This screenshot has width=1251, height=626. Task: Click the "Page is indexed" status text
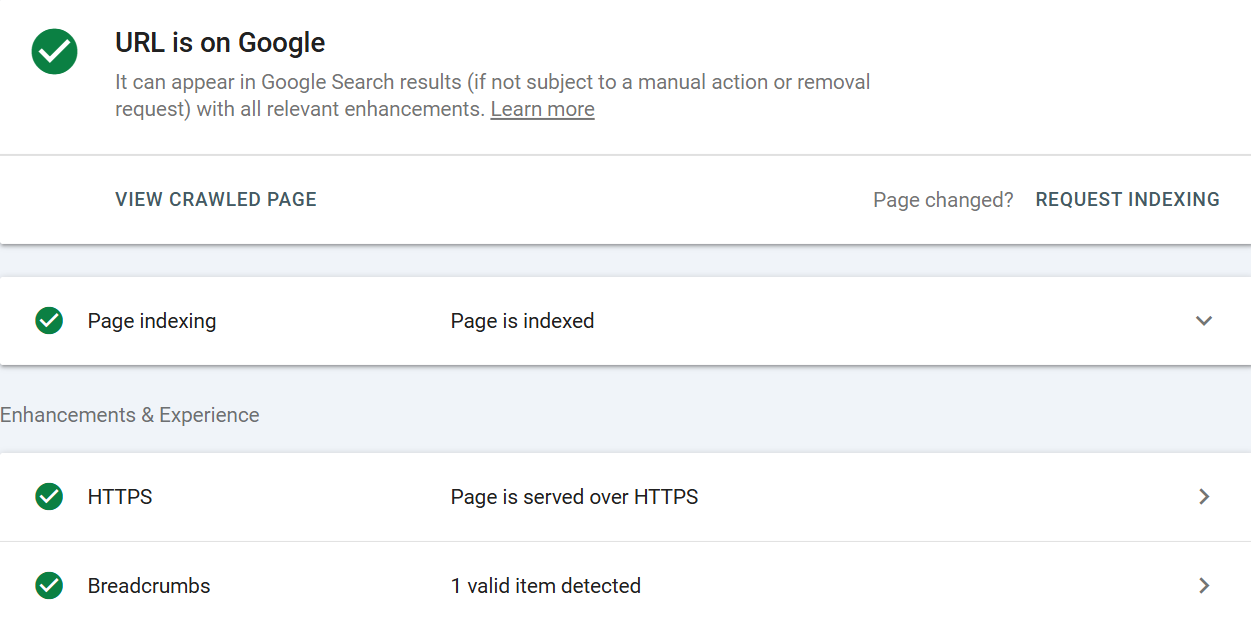522,321
